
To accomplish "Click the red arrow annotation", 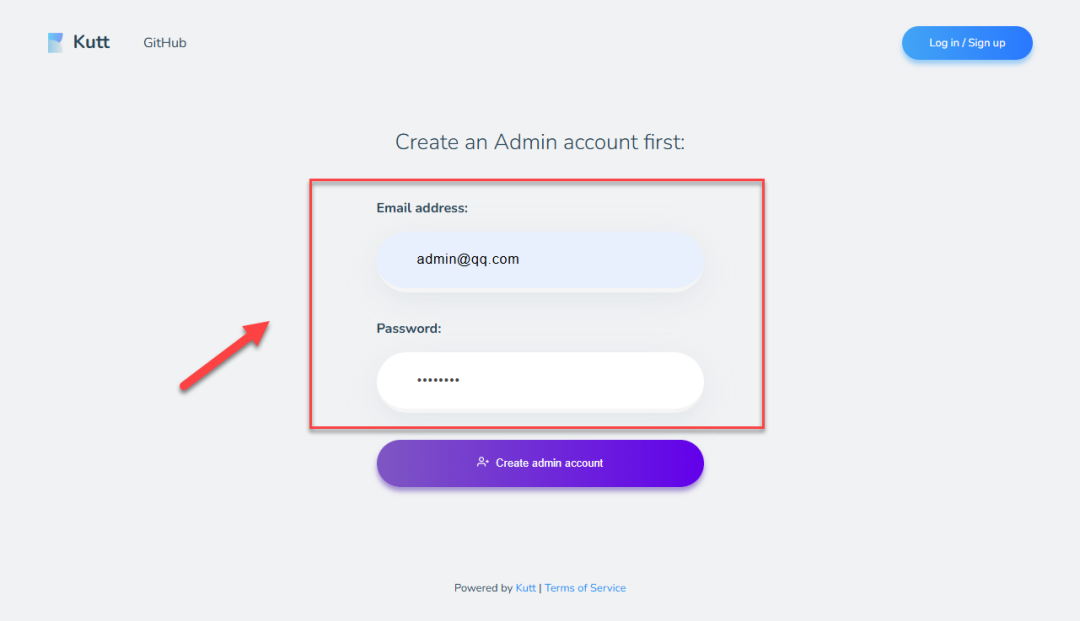I will point(224,356).
